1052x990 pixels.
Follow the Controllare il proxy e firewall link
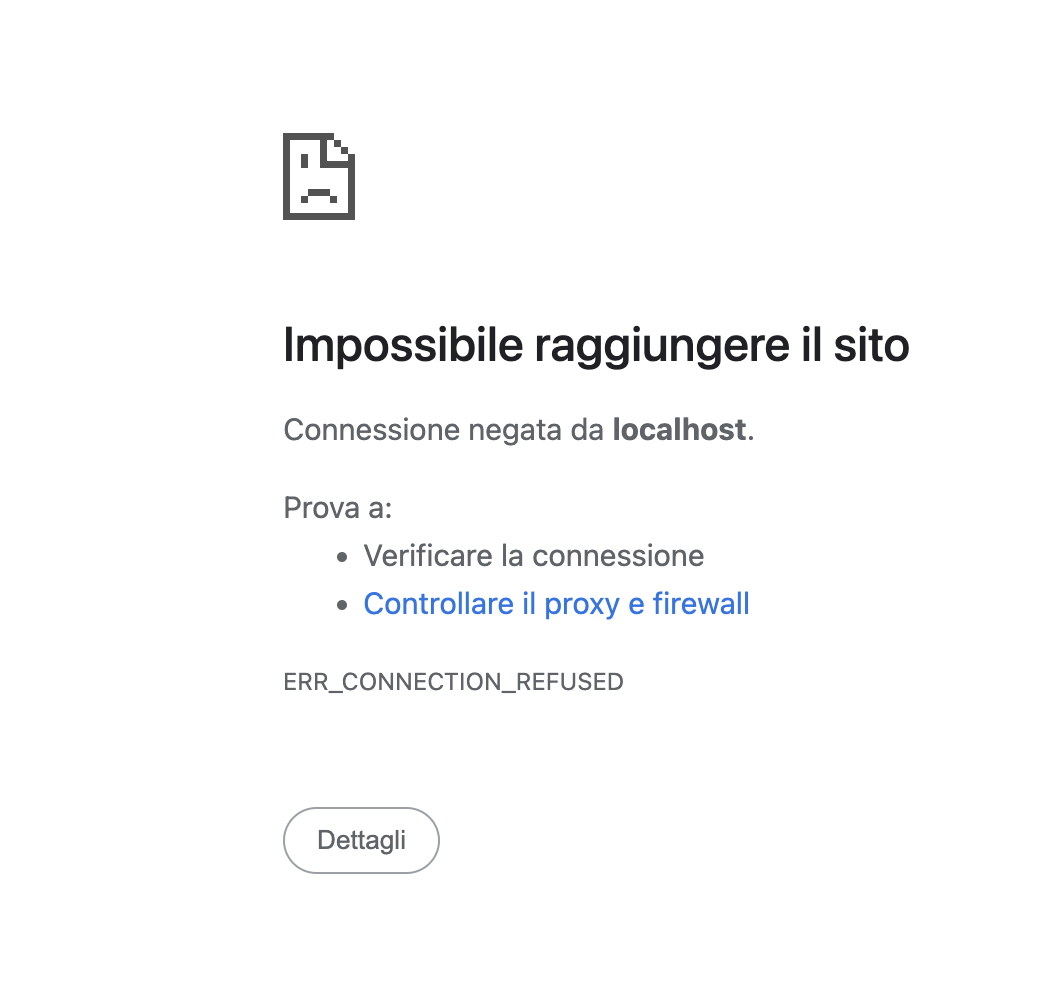[x=556, y=604]
